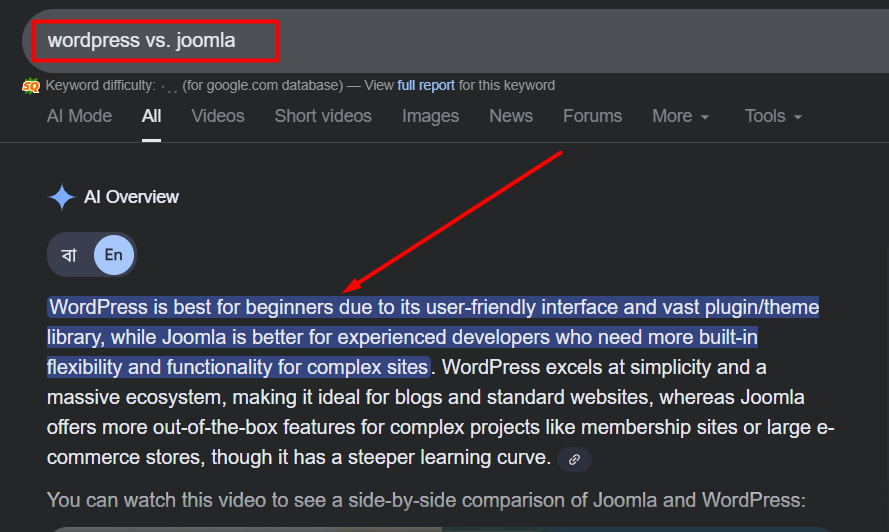This screenshot has height=532, width=889.
Task: Switch to the AI Mode tab
Action: (x=79, y=116)
